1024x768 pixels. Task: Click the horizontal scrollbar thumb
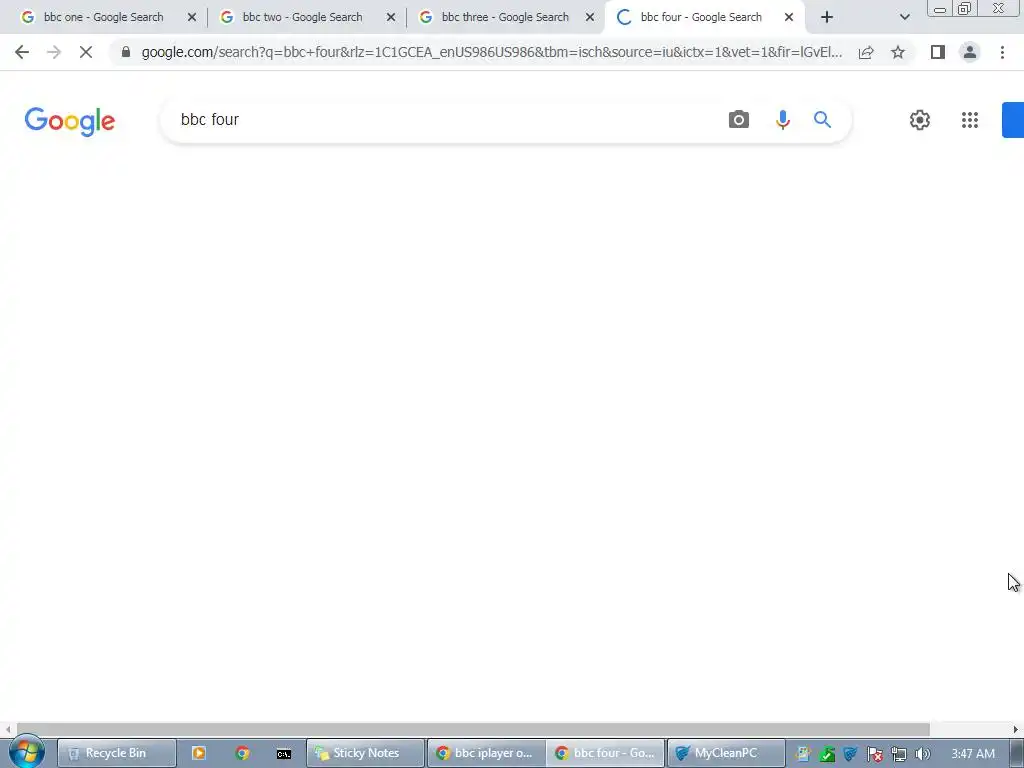coord(473,729)
